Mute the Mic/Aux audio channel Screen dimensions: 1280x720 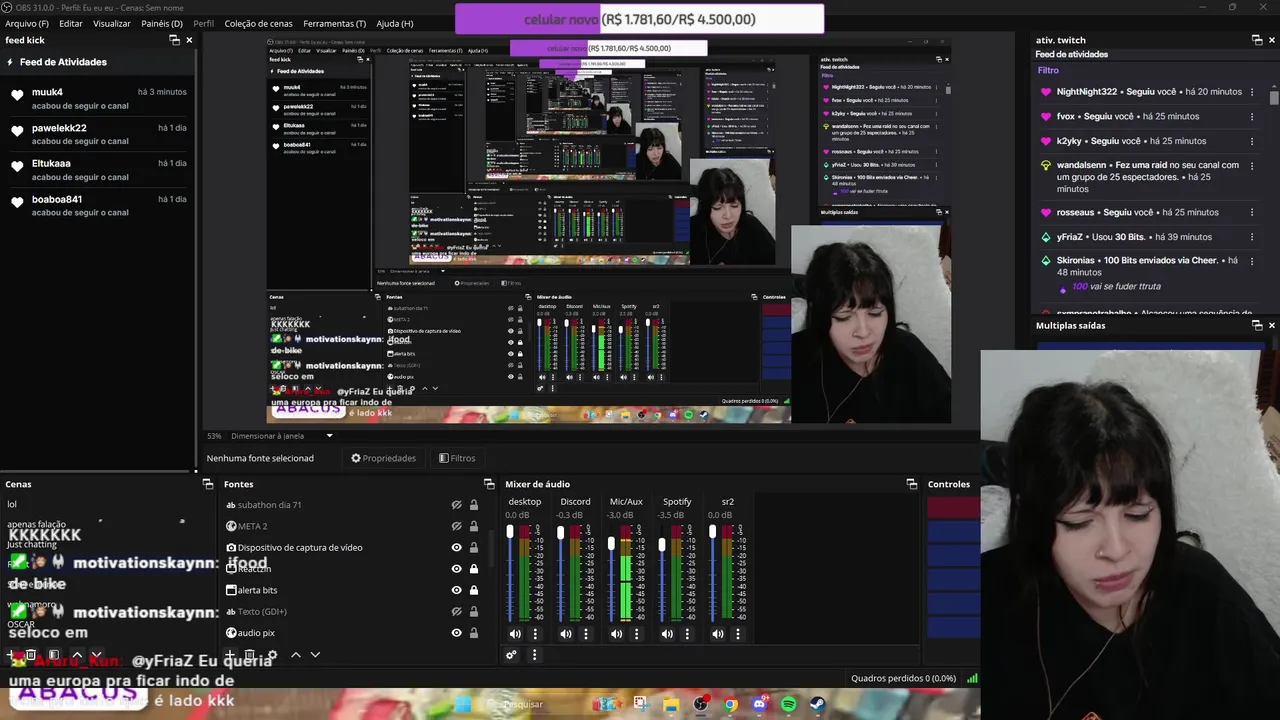[616, 633]
